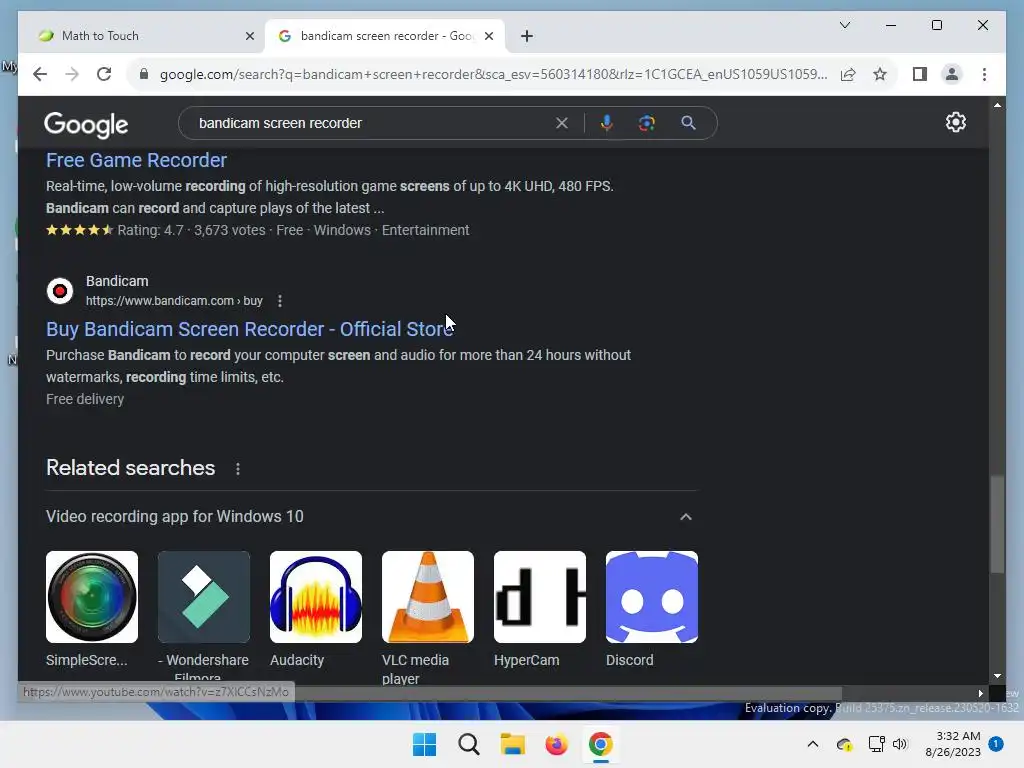1024x768 pixels.
Task: Open options dots beside bandicam.com buy URL
Action: point(280,301)
